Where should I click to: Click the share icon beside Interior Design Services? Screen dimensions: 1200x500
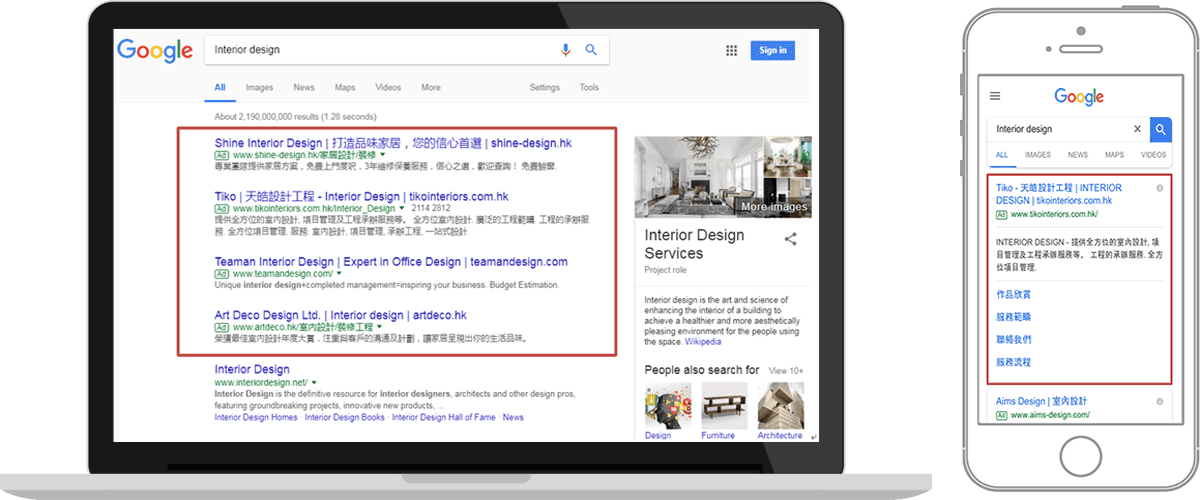coord(790,239)
